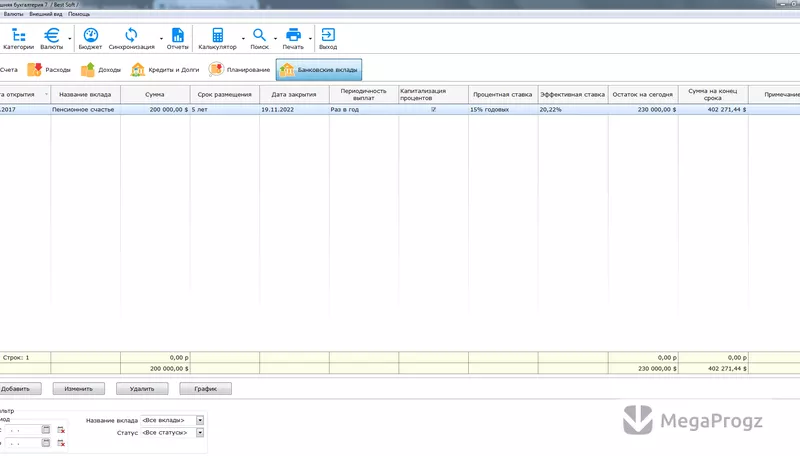Sort by Эффективная ставка column header

(573, 94)
